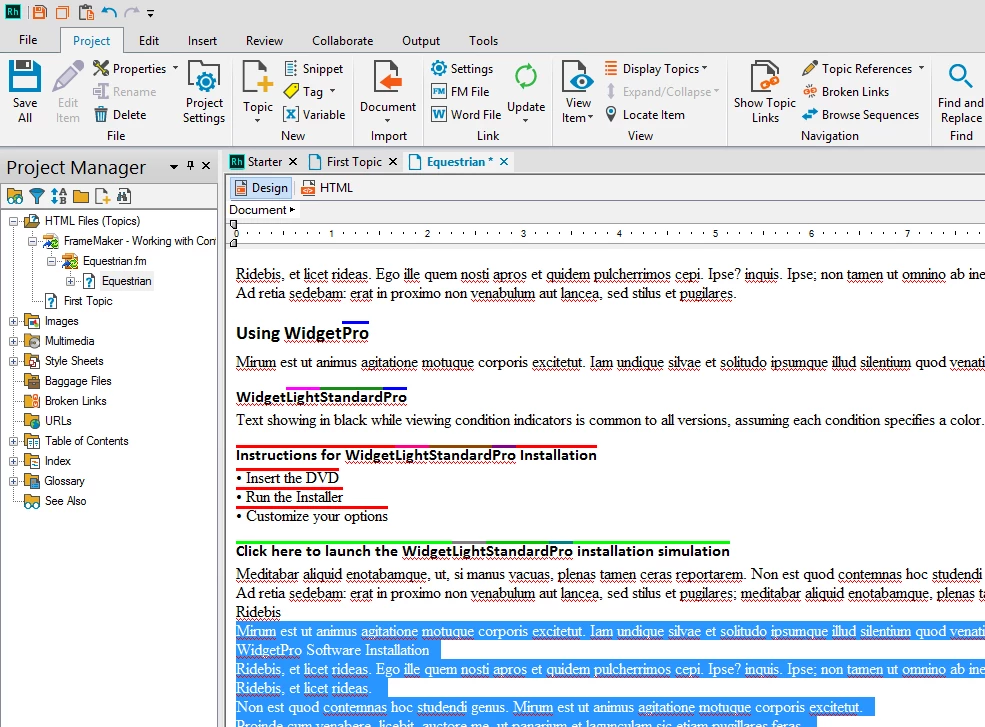
Task: Open the Project Manager panel options arrow
Action: point(173,167)
